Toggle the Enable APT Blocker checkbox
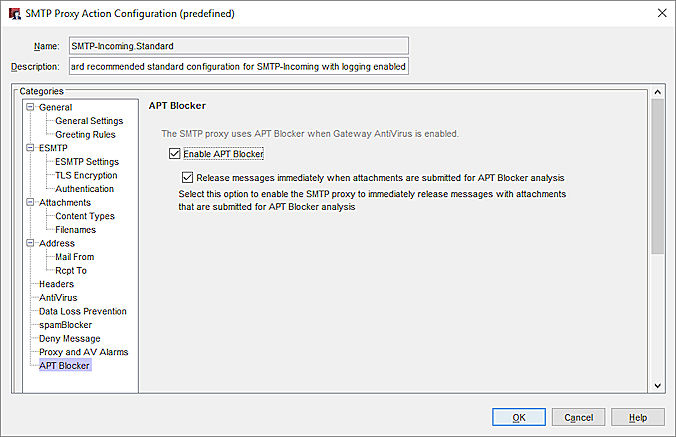The image size is (676, 437). click(x=175, y=154)
